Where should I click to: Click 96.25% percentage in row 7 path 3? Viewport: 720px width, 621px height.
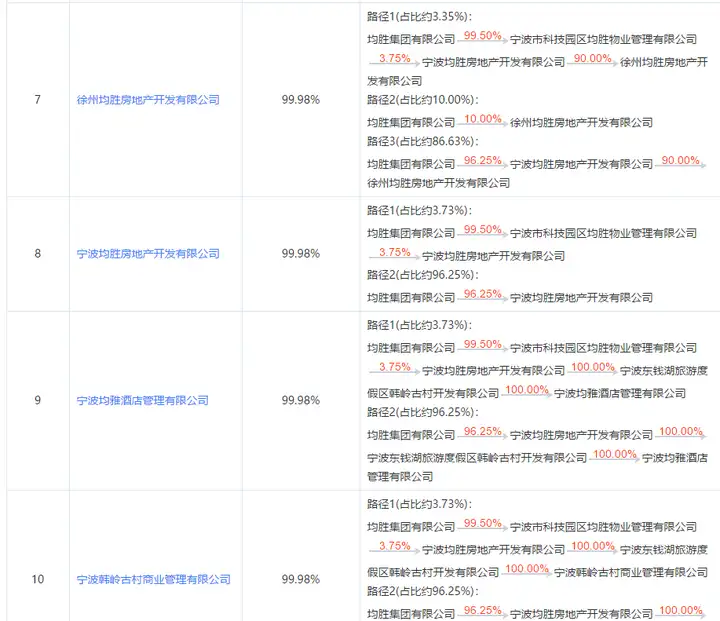(483, 160)
